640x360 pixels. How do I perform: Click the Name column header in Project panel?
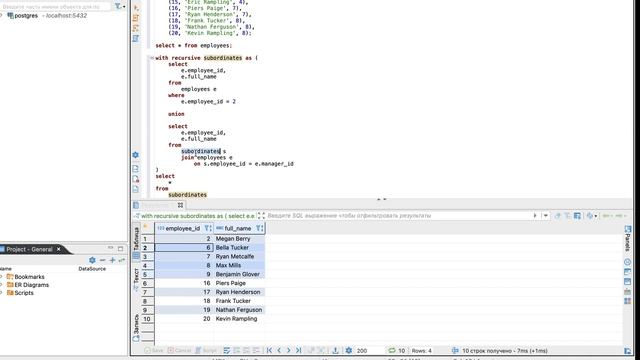coord(6,269)
